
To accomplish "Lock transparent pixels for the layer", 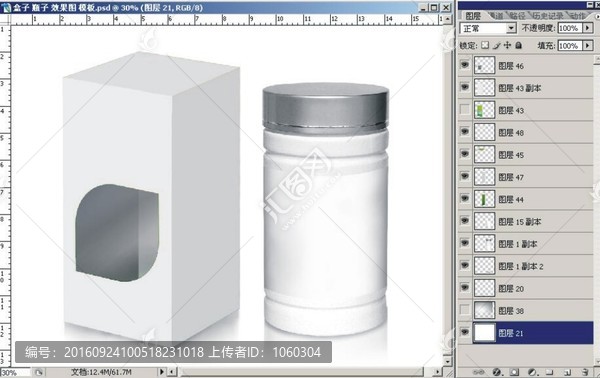I will pos(485,45).
